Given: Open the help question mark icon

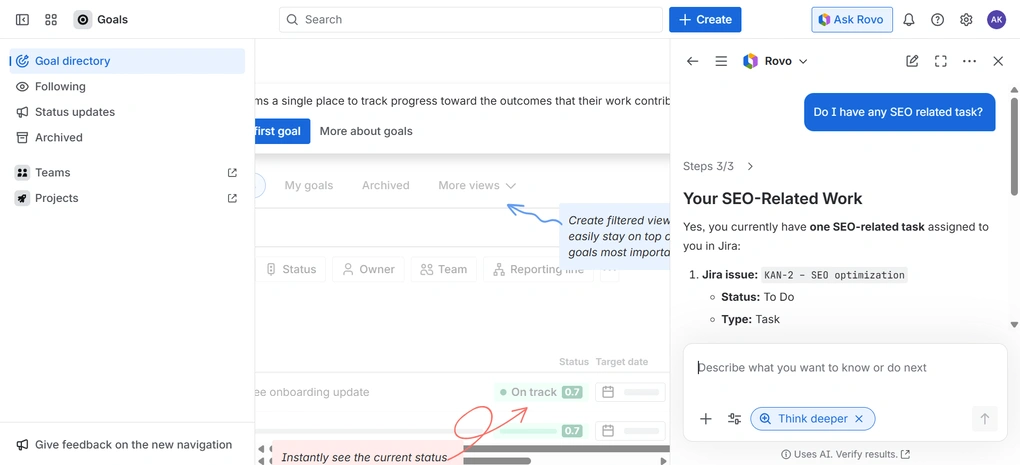Looking at the screenshot, I should pyautogui.click(x=937, y=19).
